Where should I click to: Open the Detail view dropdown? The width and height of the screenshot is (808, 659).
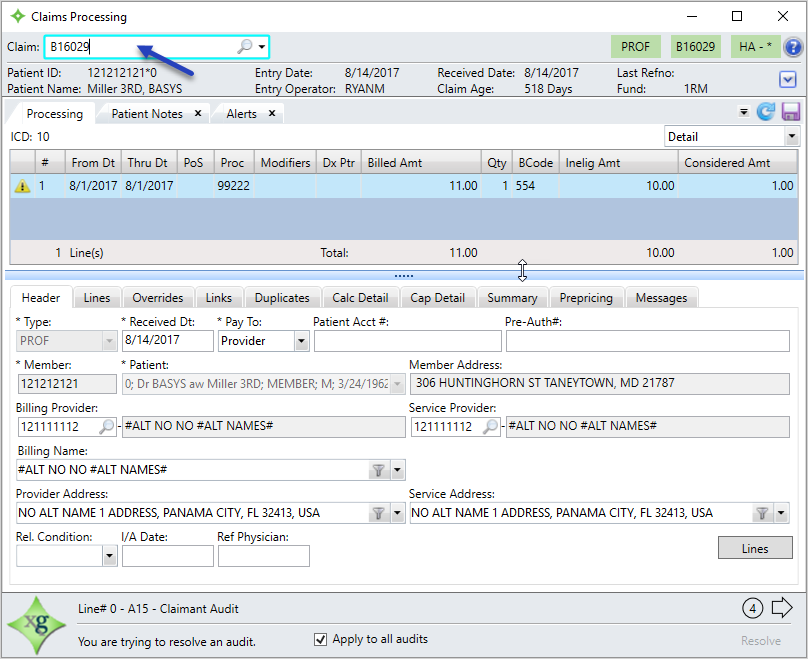[x=792, y=137]
